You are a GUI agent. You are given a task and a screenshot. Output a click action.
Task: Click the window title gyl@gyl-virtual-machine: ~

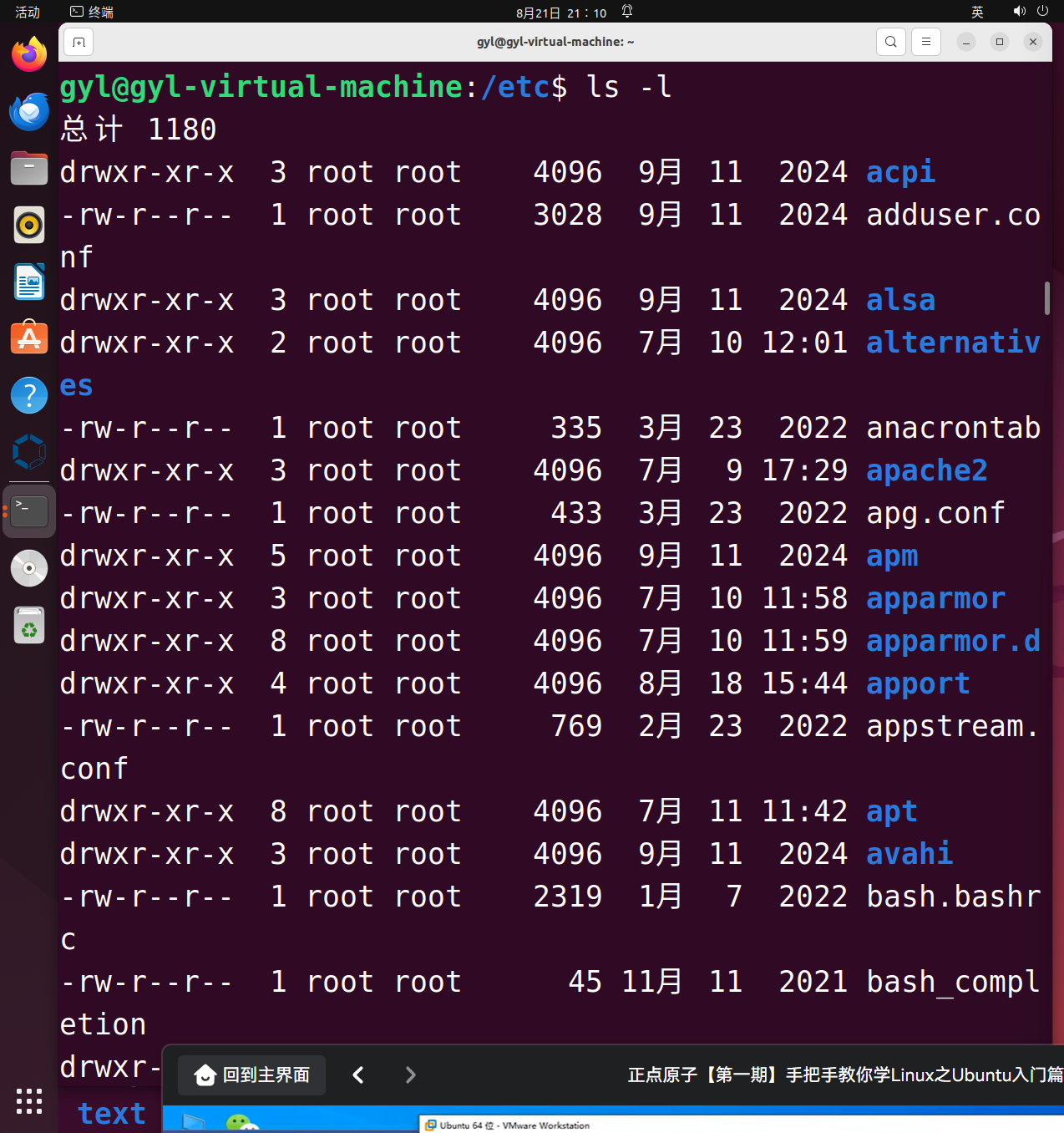(555, 42)
